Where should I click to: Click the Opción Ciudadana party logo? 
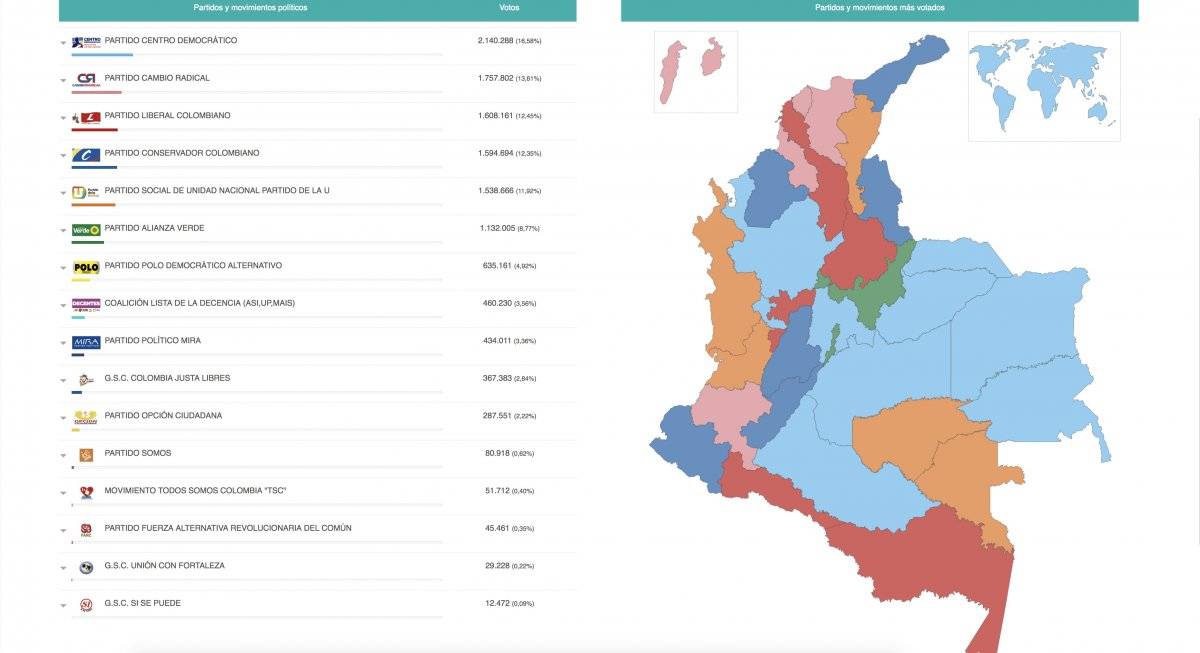[x=86, y=417]
